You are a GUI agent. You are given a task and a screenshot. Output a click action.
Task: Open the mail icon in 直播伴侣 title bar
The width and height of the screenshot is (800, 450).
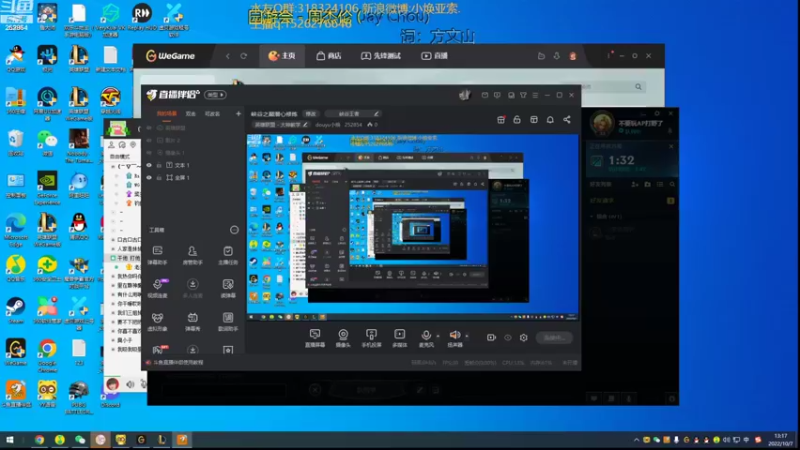click(485, 95)
